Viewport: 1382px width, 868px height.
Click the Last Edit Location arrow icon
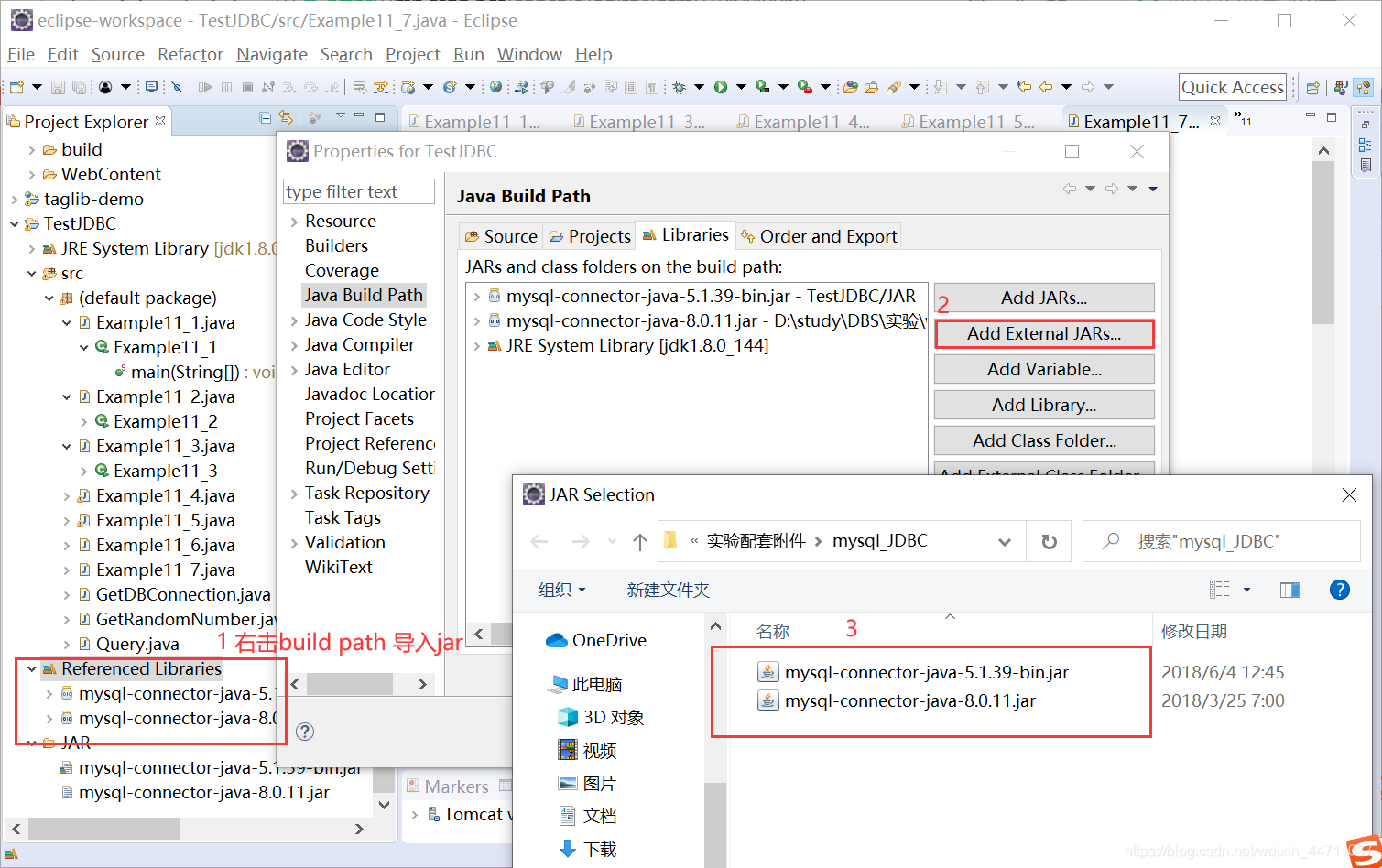coord(1024,87)
